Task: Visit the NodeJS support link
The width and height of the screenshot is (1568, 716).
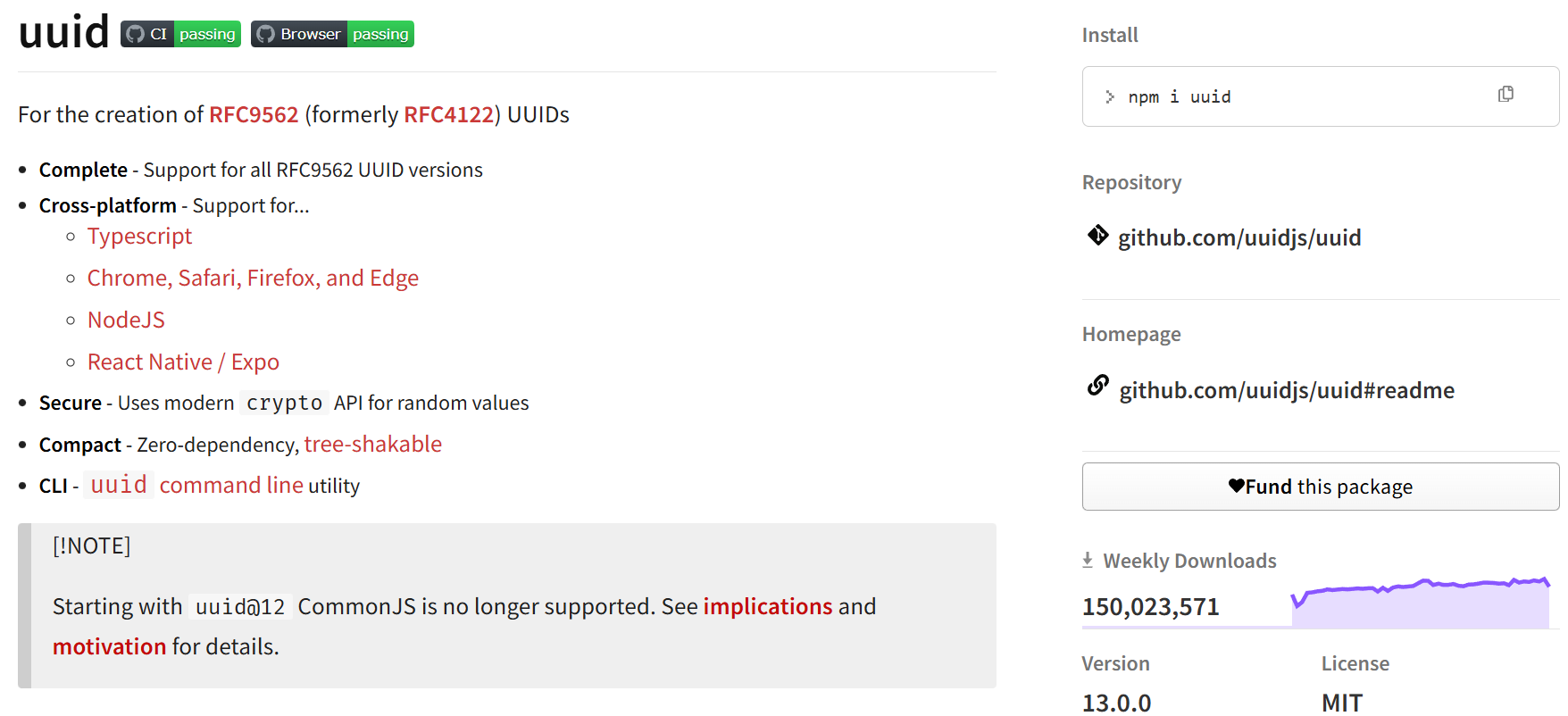Action: click(x=126, y=320)
